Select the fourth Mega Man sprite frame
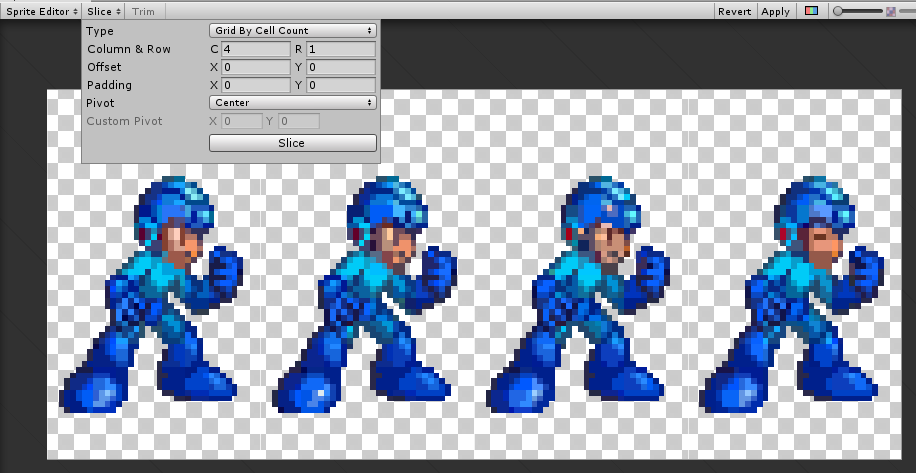Viewport: 916px width, 473px height. click(792, 295)
